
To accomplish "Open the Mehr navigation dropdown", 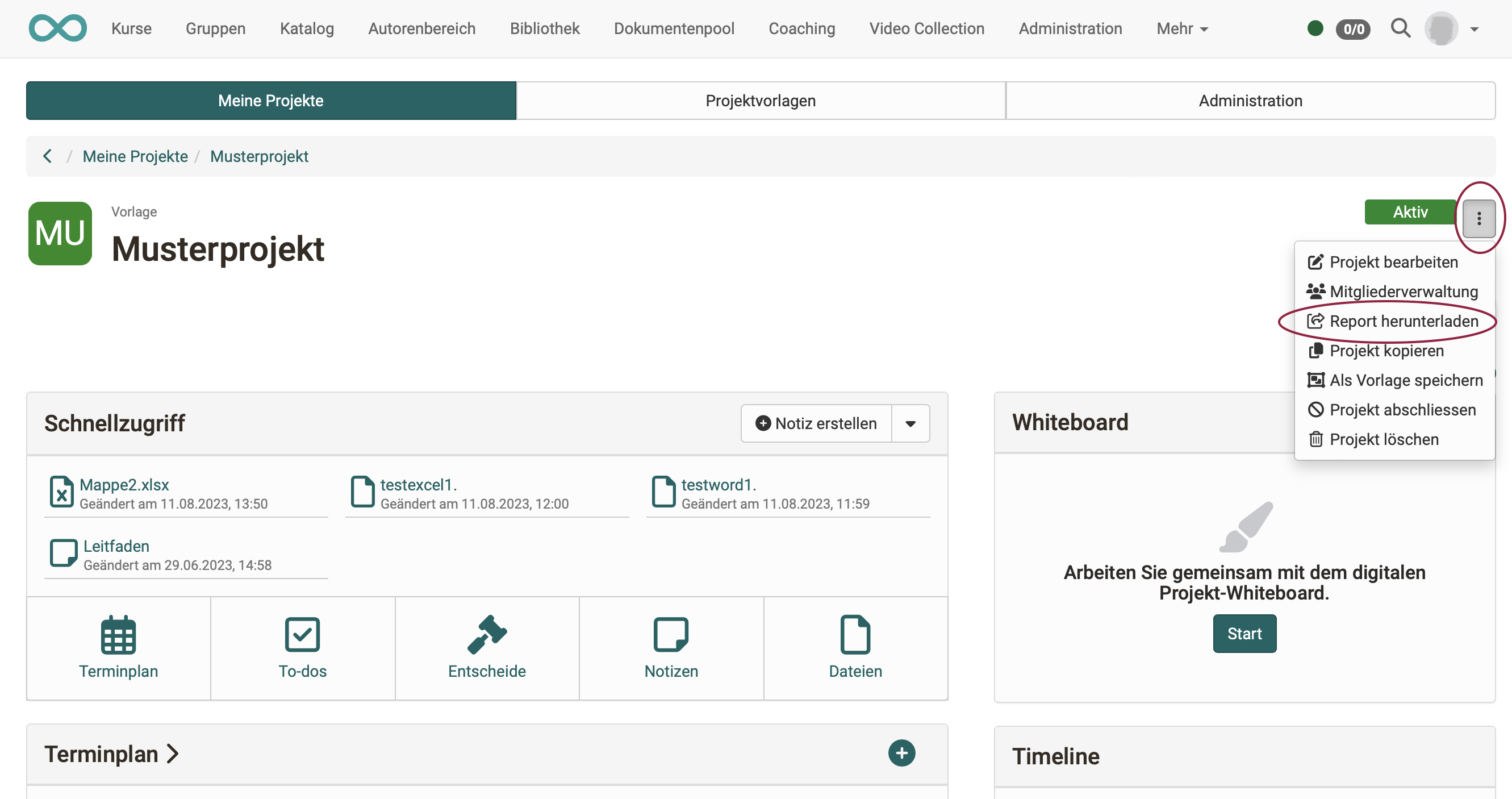I will point(1181,28).
